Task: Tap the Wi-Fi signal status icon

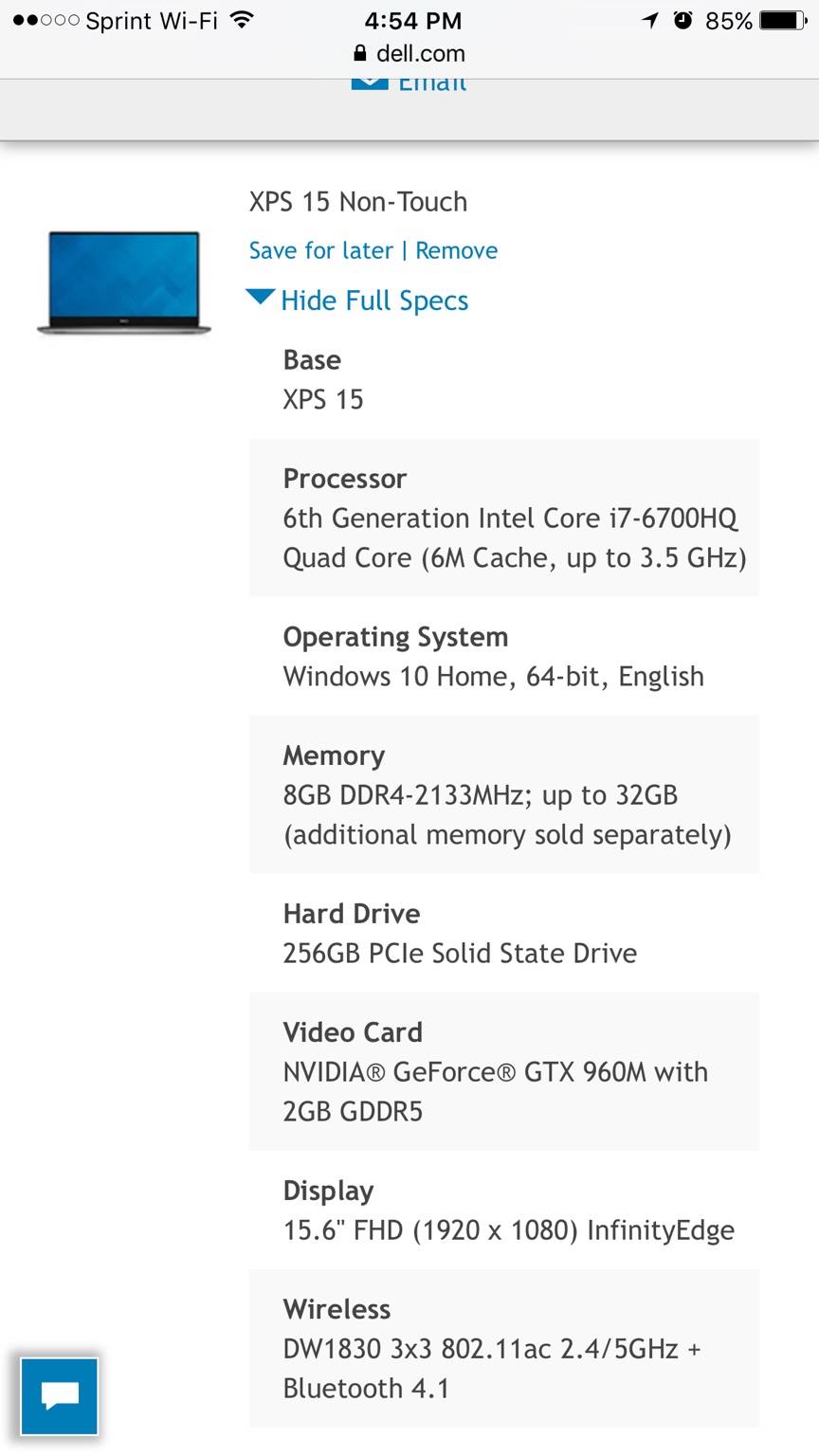Action: [x=244, y=20]
